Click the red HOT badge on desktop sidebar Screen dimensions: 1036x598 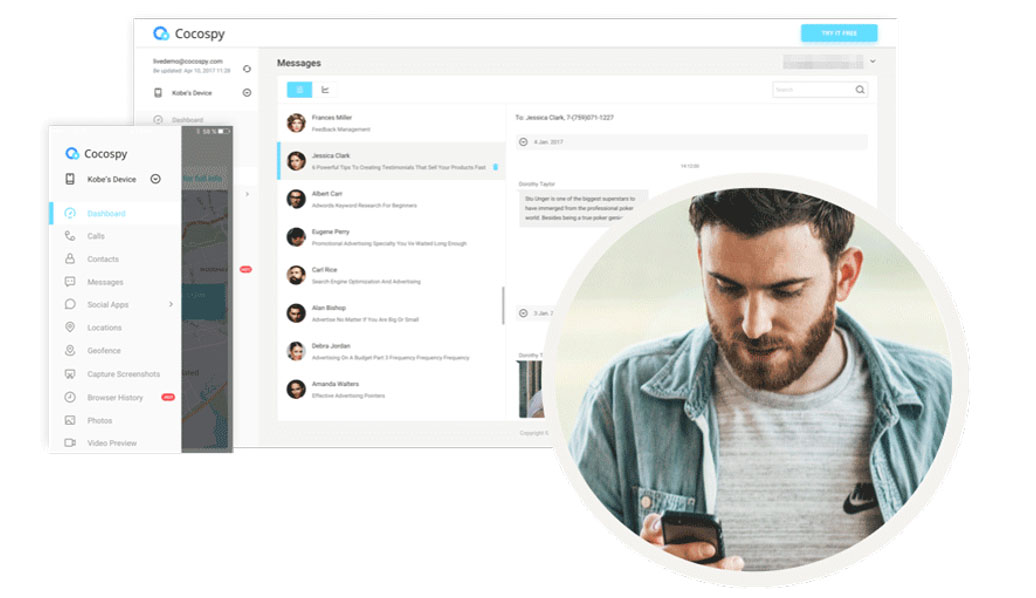tap(246, 270)
